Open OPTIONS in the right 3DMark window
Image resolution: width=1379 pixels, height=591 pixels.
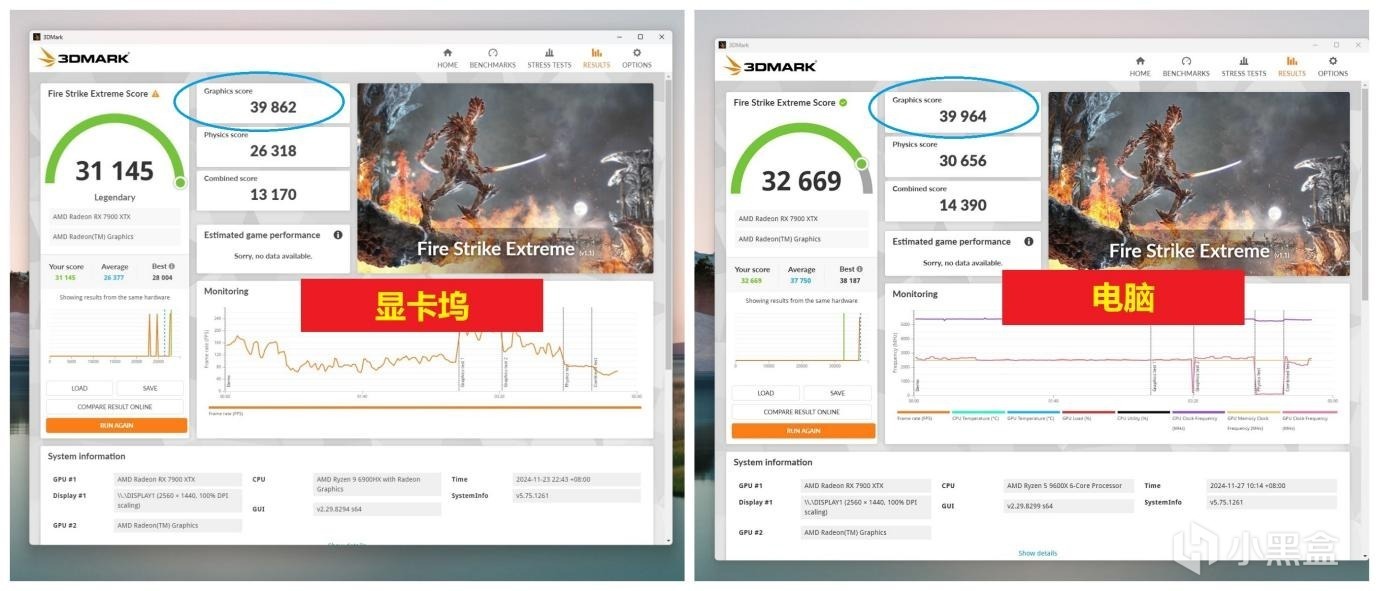(x=1333, y=67)
